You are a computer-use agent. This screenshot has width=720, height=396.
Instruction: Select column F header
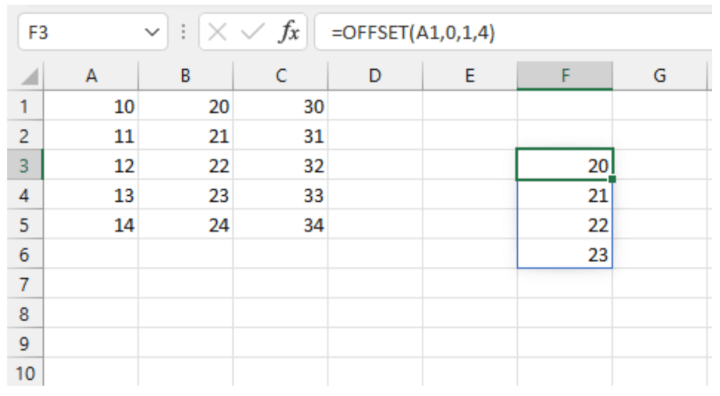565,76
